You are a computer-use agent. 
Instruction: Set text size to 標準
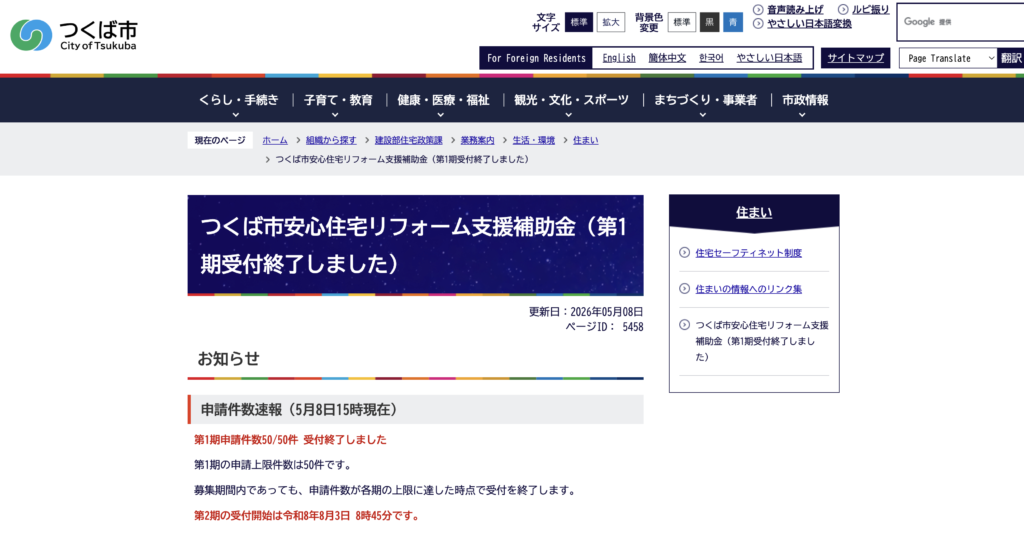[x=579, y=22]
